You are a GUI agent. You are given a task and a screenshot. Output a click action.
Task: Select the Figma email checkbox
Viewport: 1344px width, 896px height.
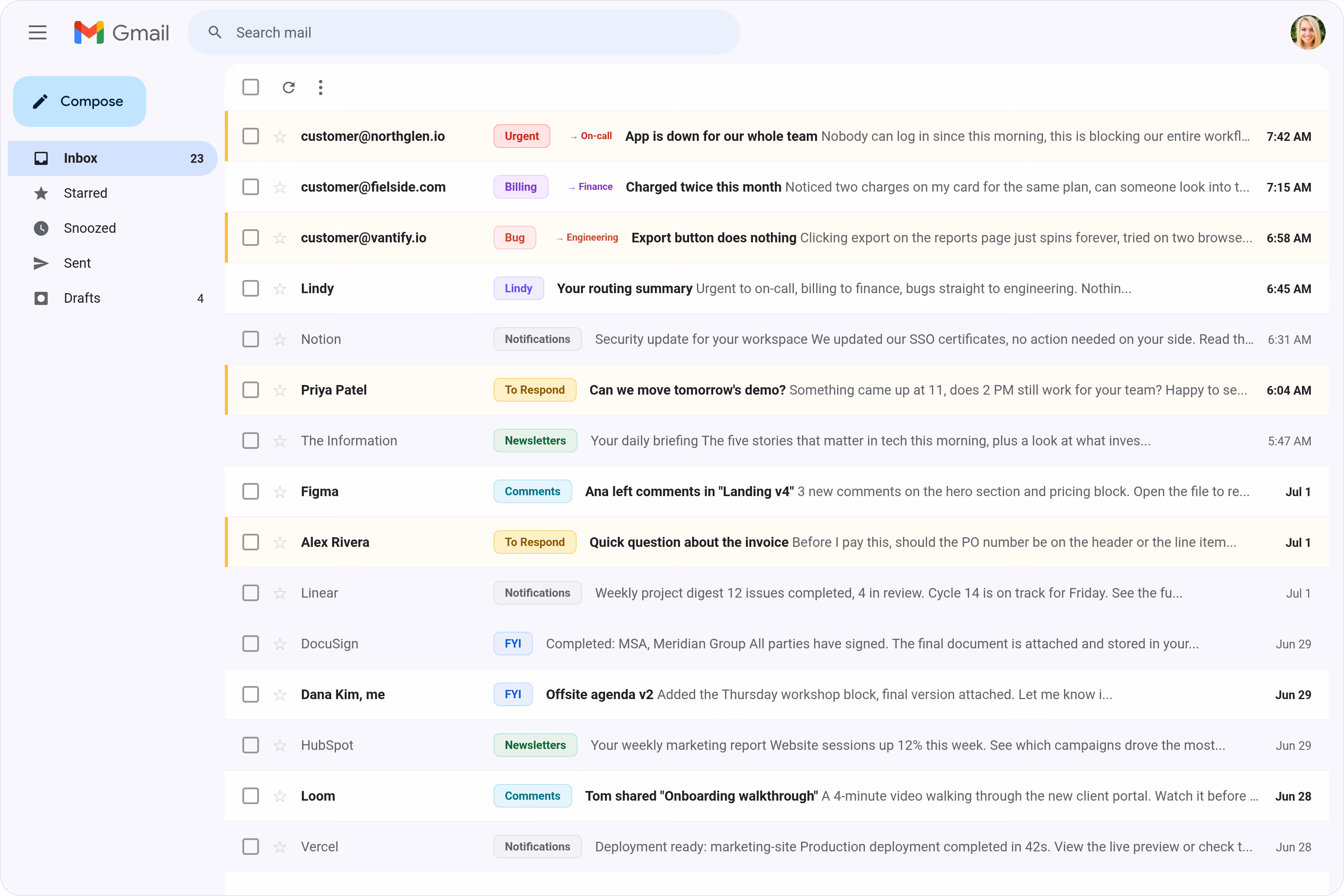pos(250,492)
